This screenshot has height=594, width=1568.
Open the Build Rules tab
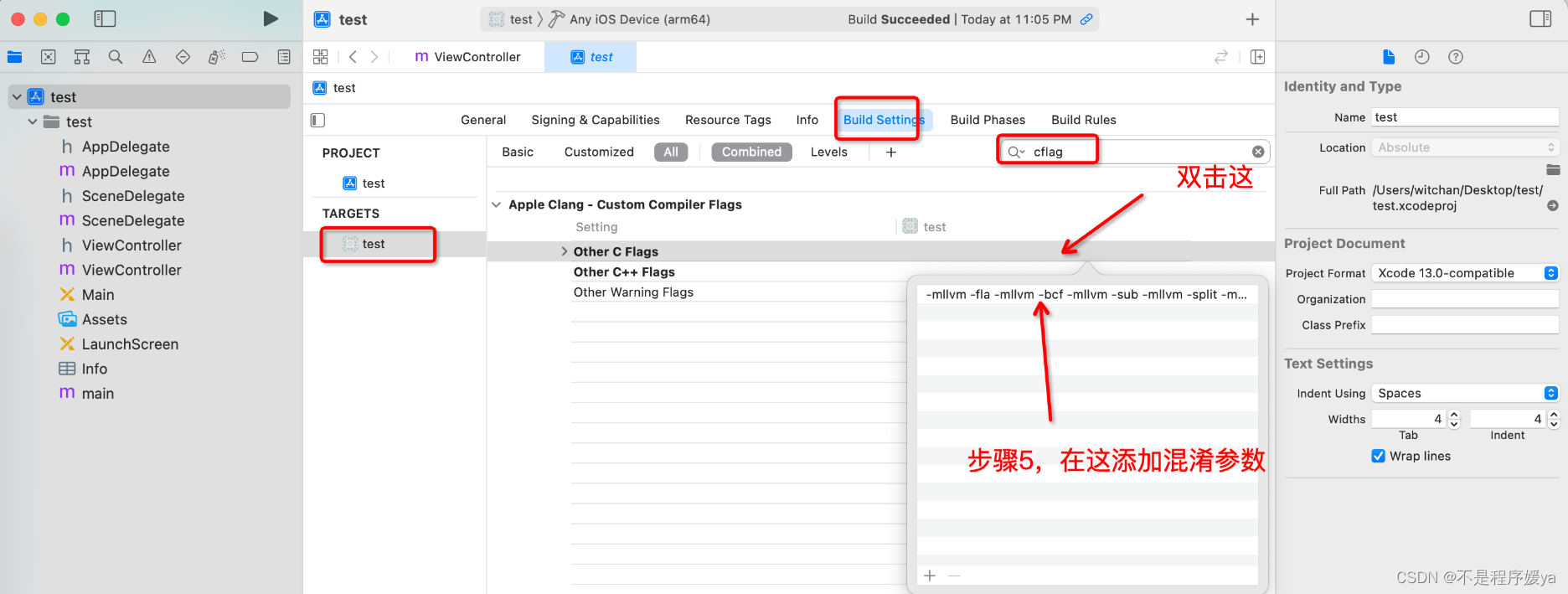coord(1084,120)
